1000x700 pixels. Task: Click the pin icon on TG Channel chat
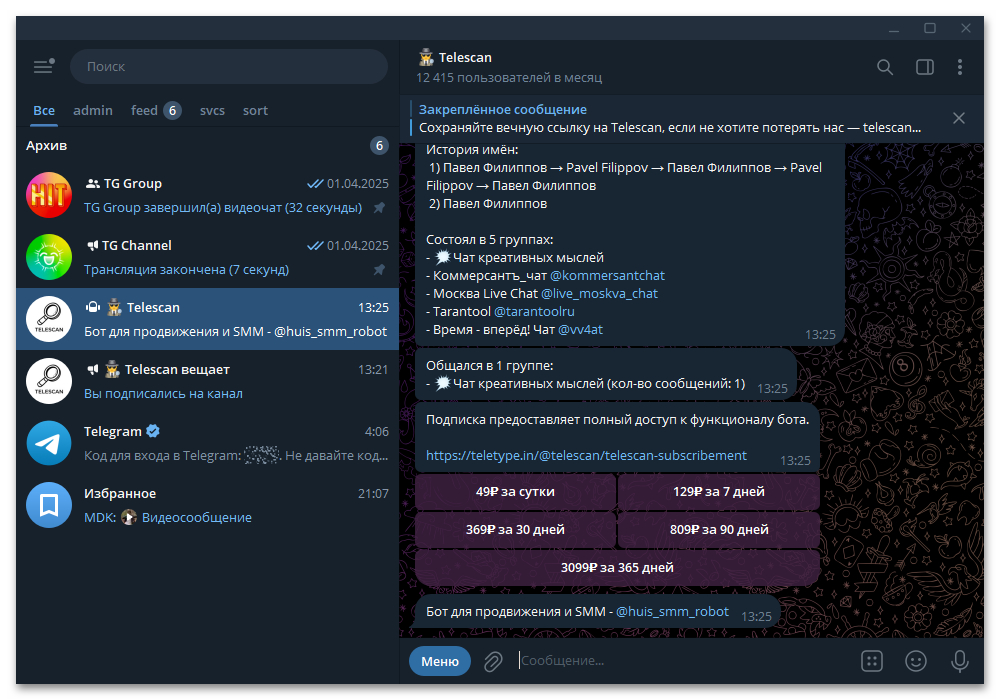coord(379,270)
